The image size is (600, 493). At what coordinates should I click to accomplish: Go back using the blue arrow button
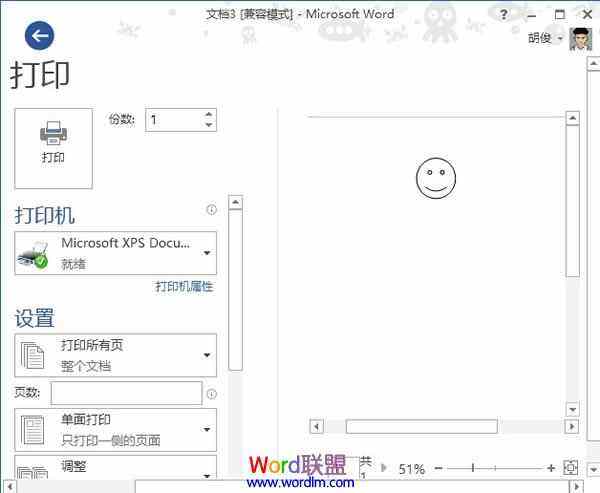tap(39, 36)
